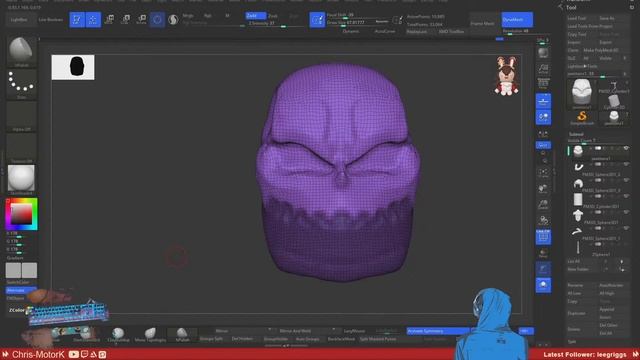Image resolution: width=640 pixels, height=360 pixels.
Task: Select the Move Topological brush icon
Action: click(150, 334)
